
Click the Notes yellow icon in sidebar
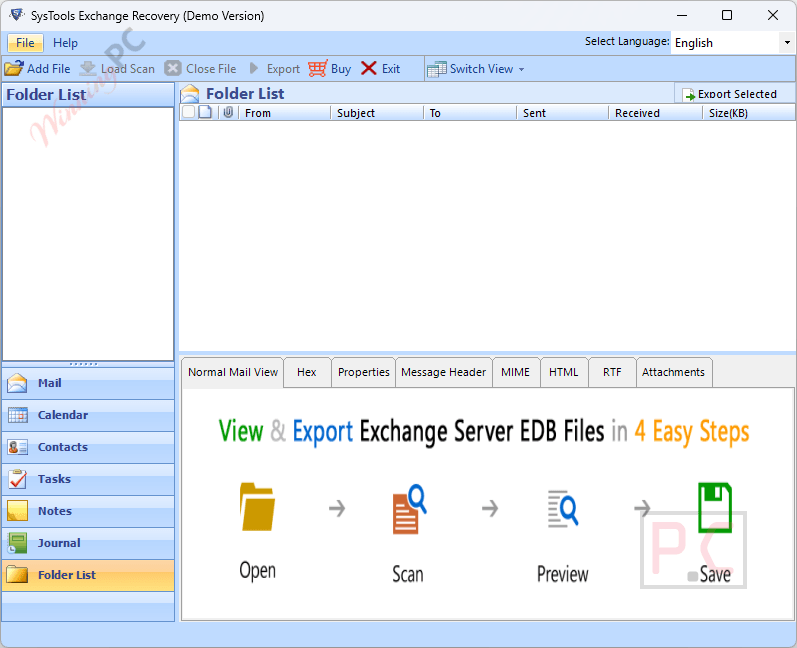coord(18,511)
